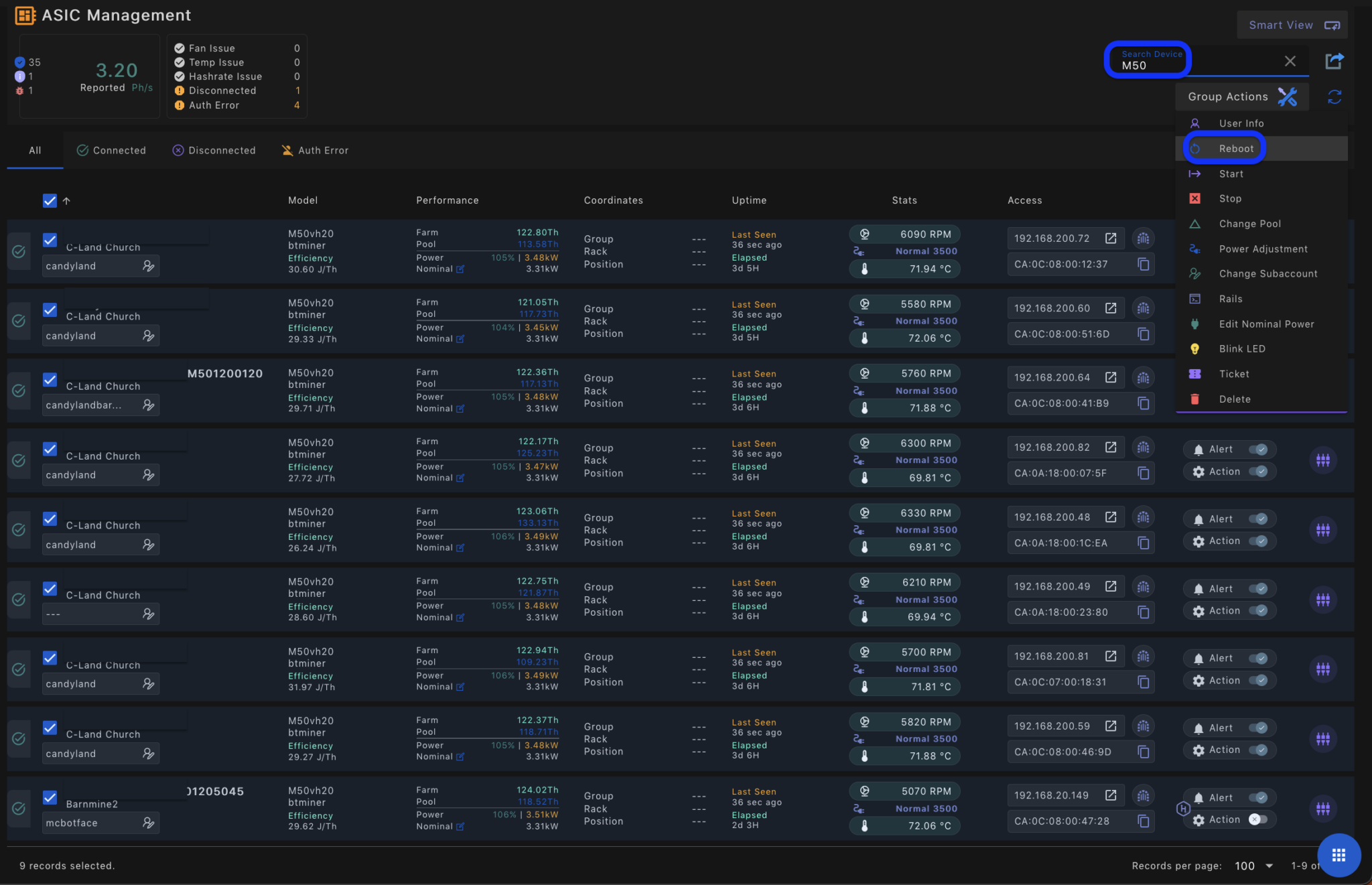Uncheck the select-all checkbox in header
Screen dimensions: 1372x885
coord(50,200)
